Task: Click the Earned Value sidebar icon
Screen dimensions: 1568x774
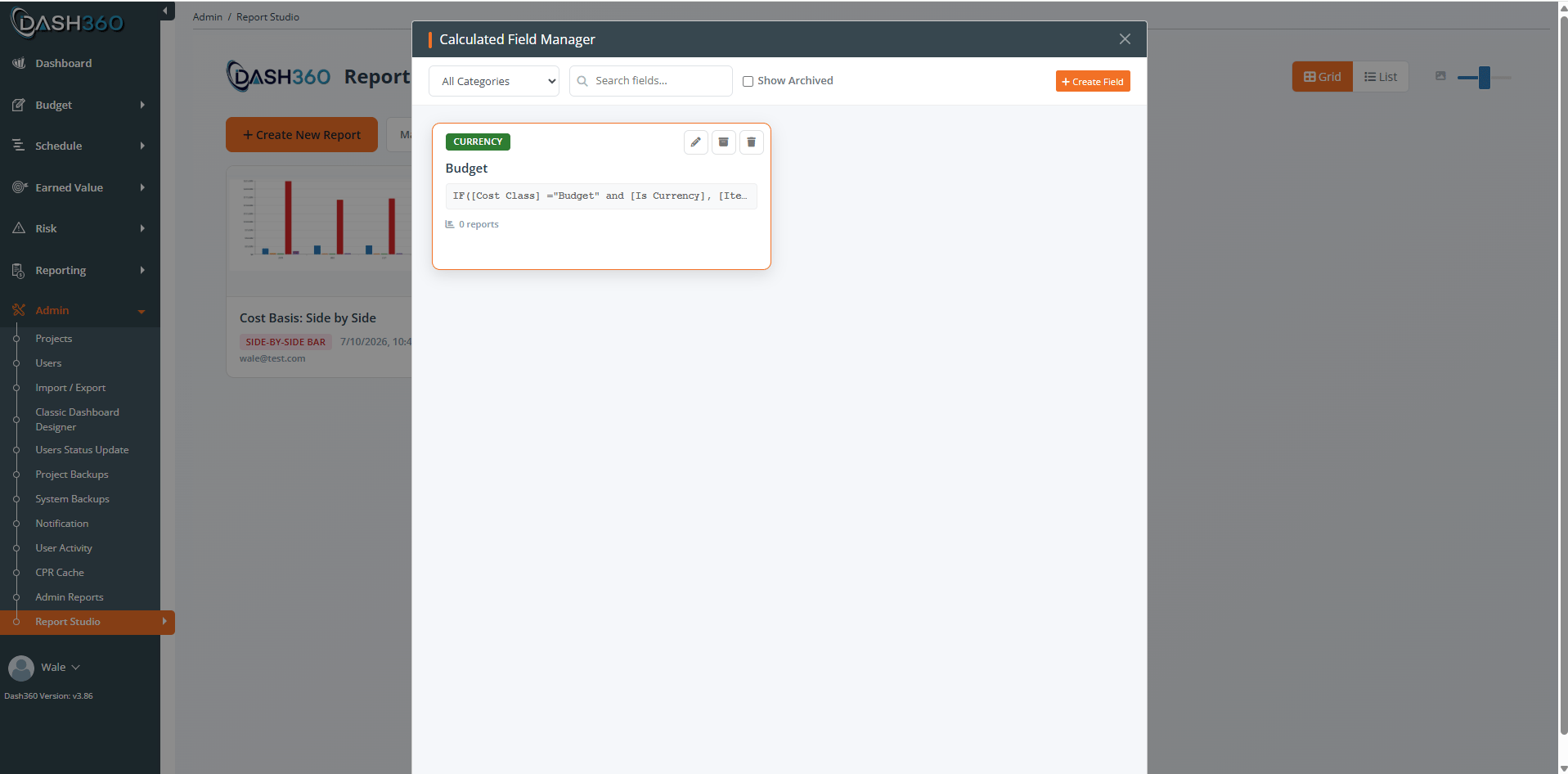Action: [x=20, y=187]
